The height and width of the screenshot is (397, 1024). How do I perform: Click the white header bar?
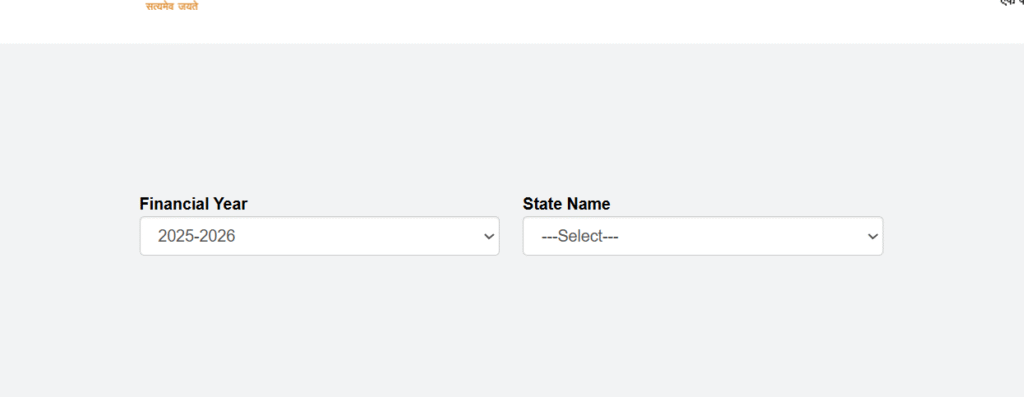[x=512, y=22]
